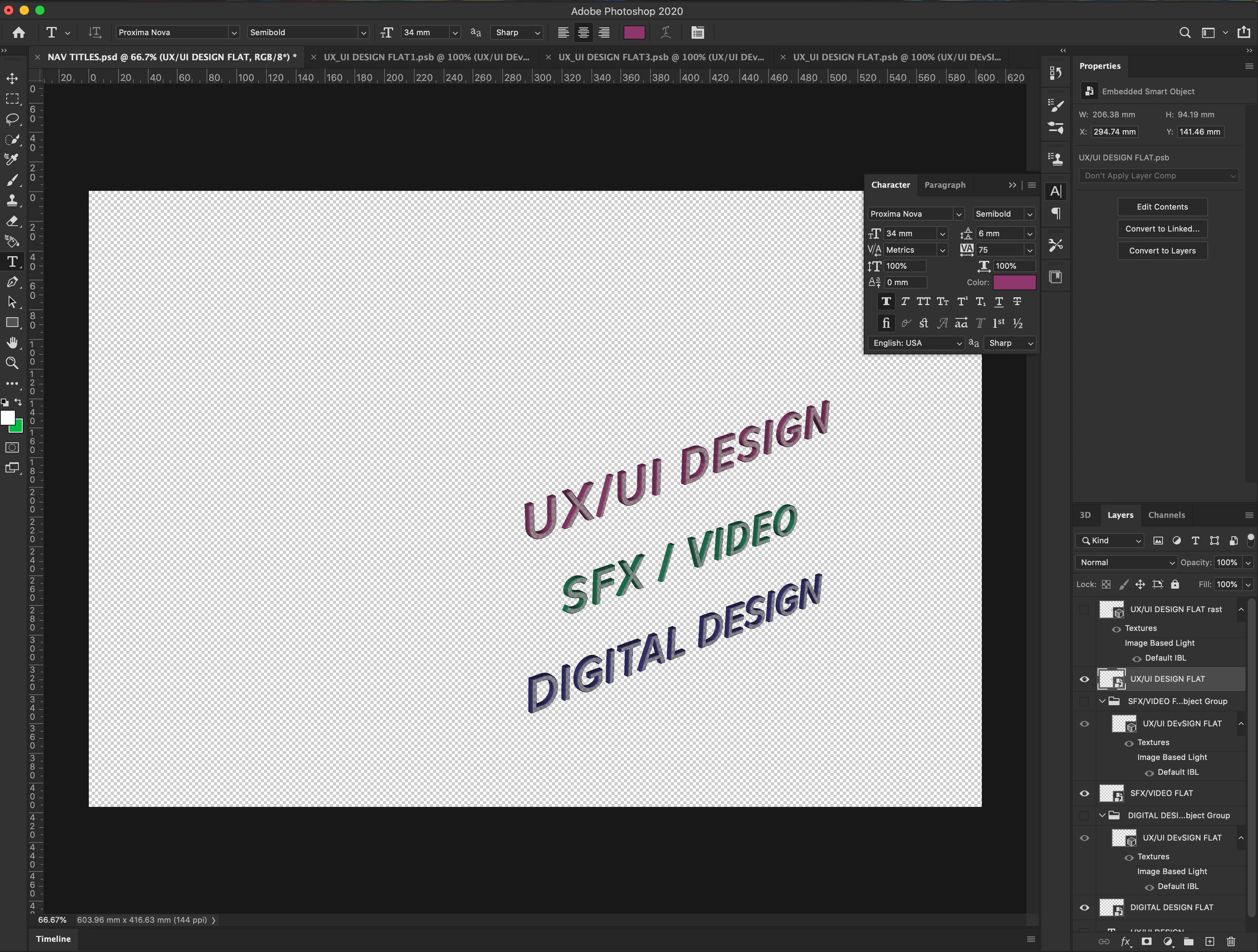Image resolution: width=1258 pixels, height=952 pixels.
Task: Open the Character panel text color swatch
Action: (x=1014, y=283)
